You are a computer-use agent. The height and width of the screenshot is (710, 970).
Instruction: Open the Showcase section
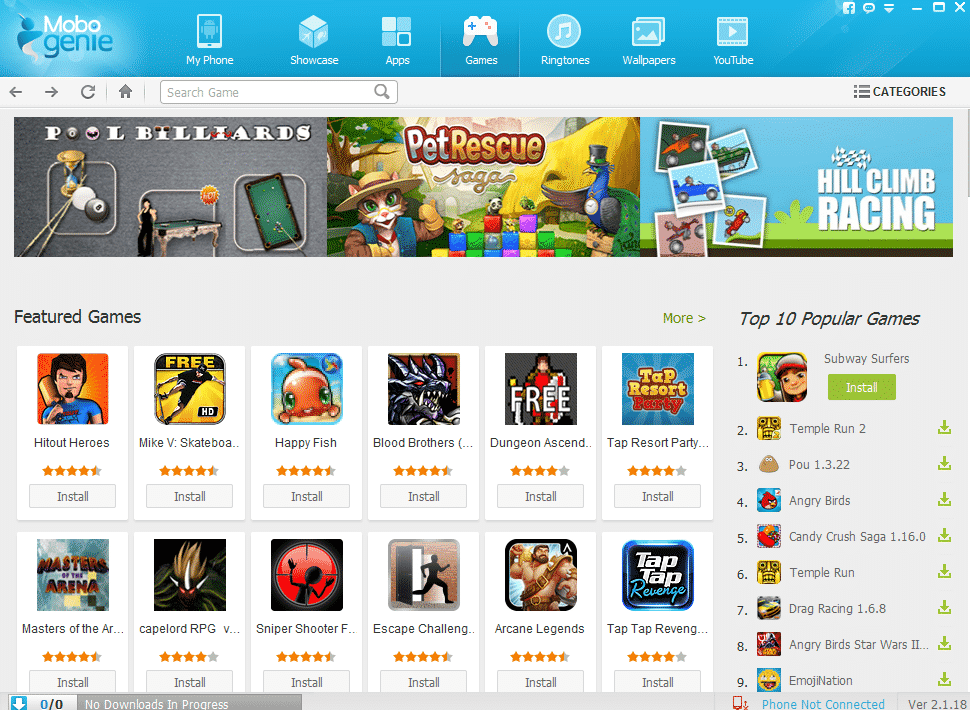tap(314, 39)
